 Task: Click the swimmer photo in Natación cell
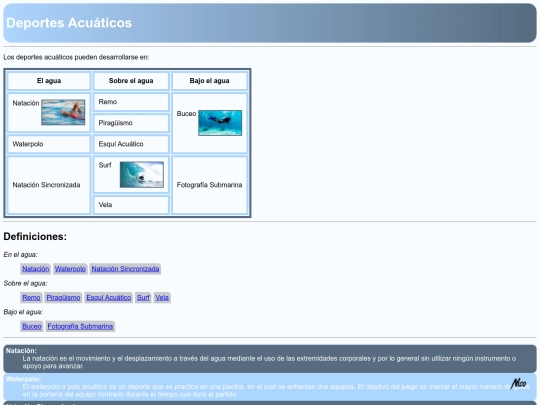point(63,112)
